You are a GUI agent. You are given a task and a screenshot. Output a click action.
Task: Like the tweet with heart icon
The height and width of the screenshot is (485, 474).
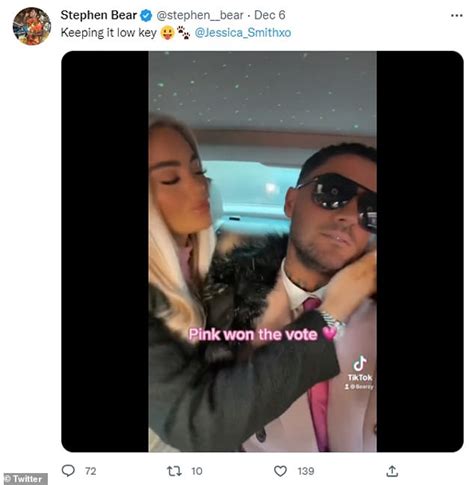[280, 471]
